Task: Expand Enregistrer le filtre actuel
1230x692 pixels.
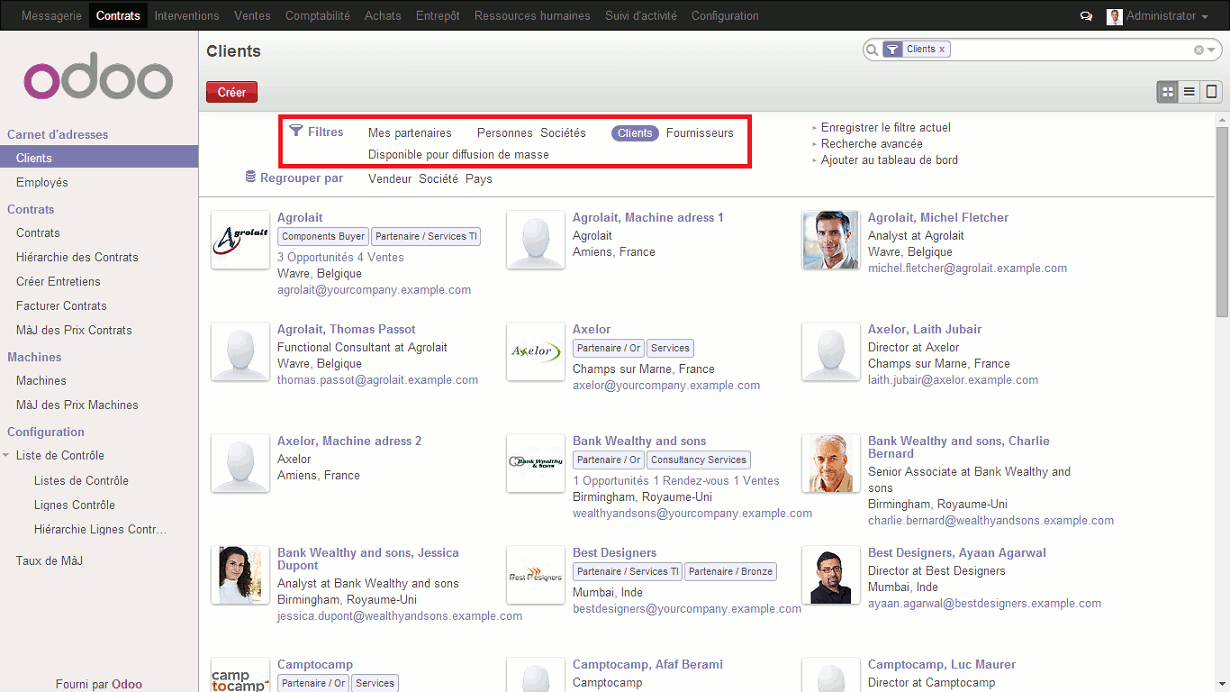Action: [885, 128]
